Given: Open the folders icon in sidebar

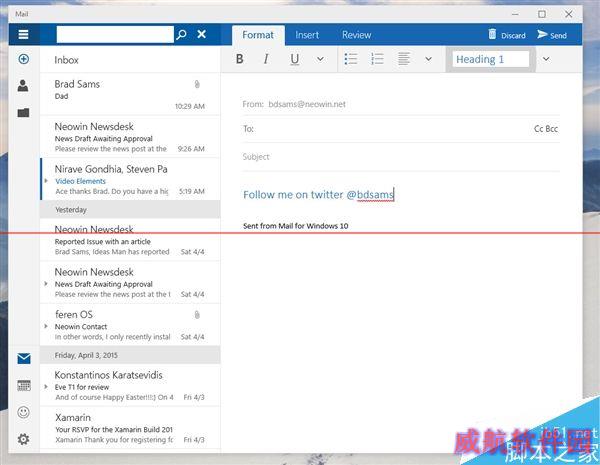Looking at the screenshot, I should click(x=23, y=112).
